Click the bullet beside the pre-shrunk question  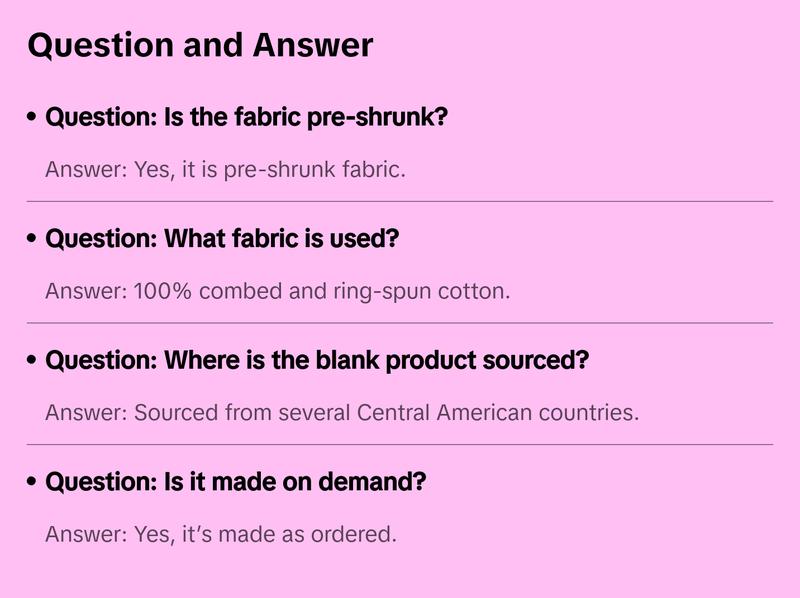[x=33, y=118]
